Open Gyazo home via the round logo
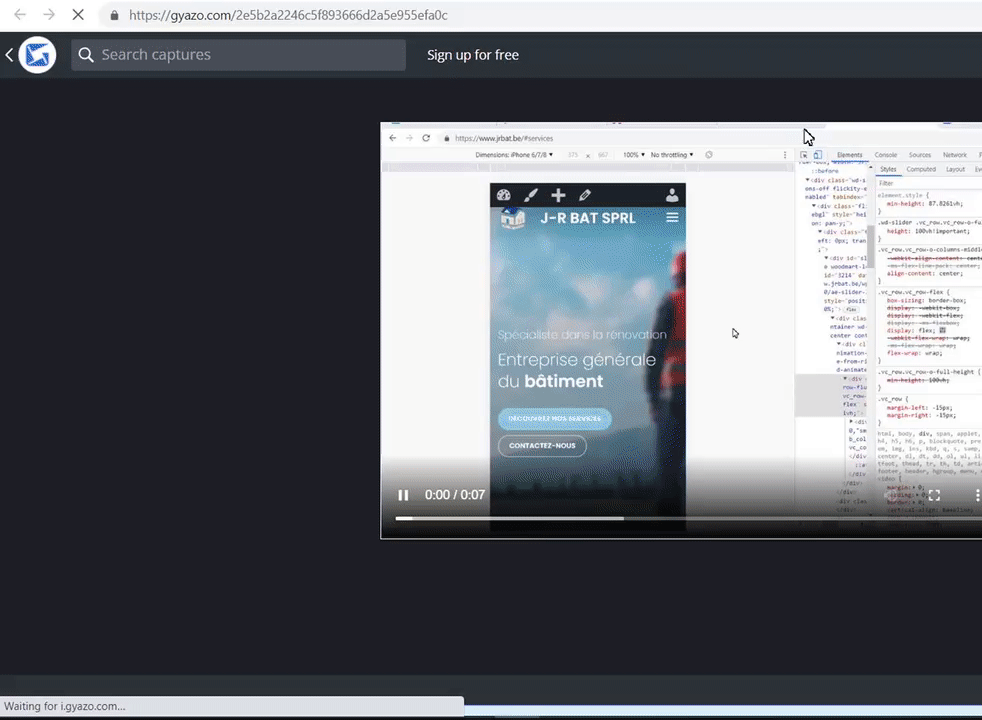Image resolution: width=982 pixels, height=720 pixels. pyautogui.click(x=37, y=55)
